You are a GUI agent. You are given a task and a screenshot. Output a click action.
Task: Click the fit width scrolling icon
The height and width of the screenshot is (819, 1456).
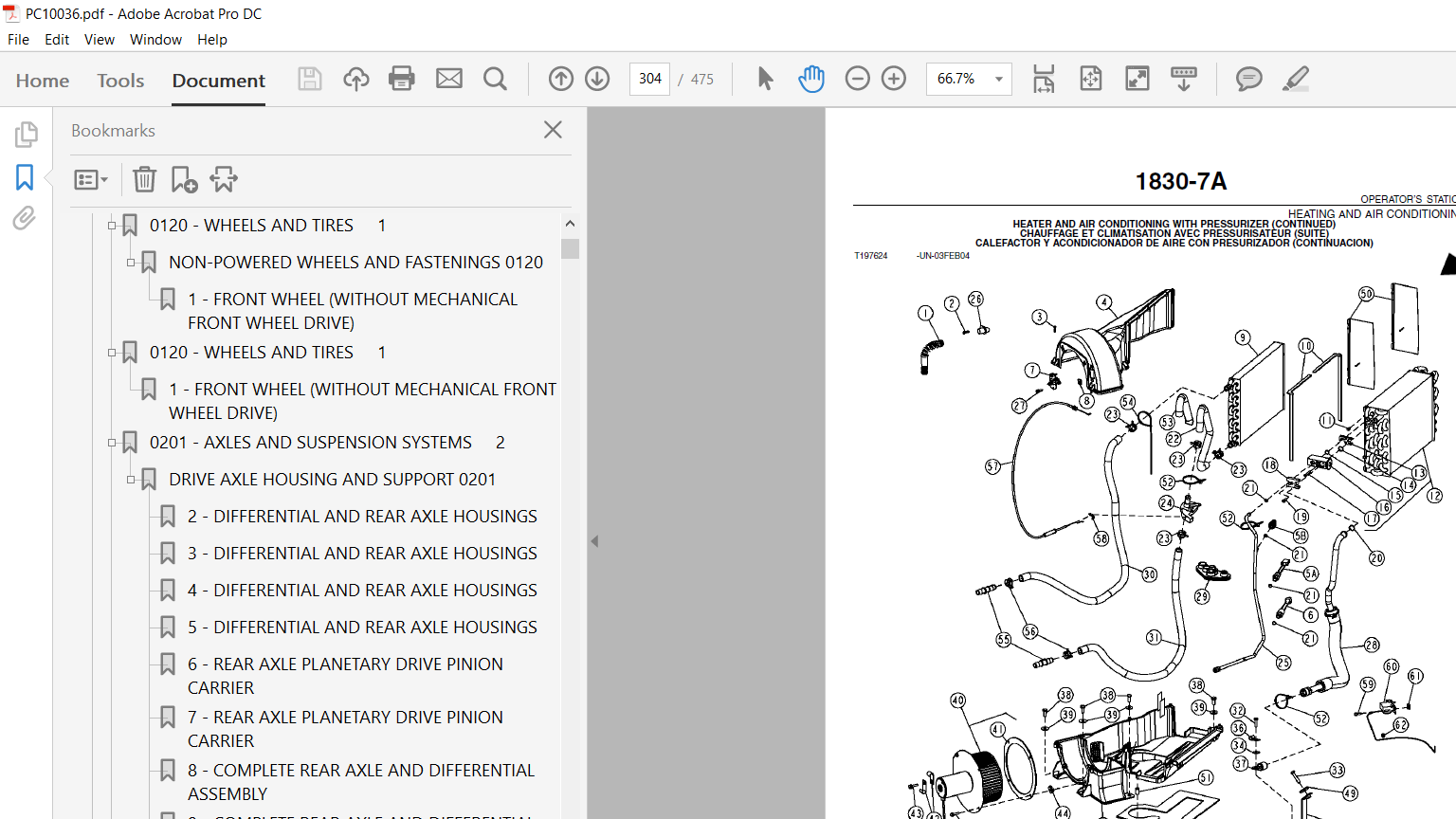(1044, 79)
